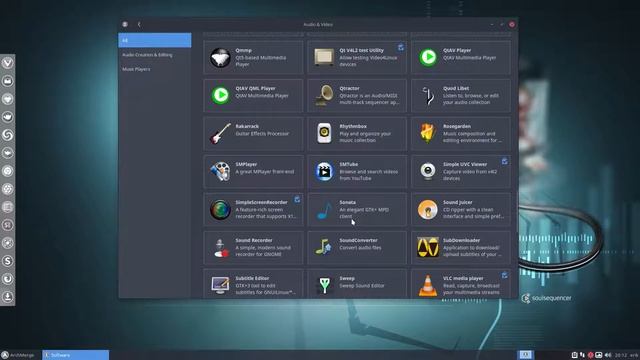640x360 pixels.
Task: Open the volume icon in system tray
Action: tap(608, 355)
